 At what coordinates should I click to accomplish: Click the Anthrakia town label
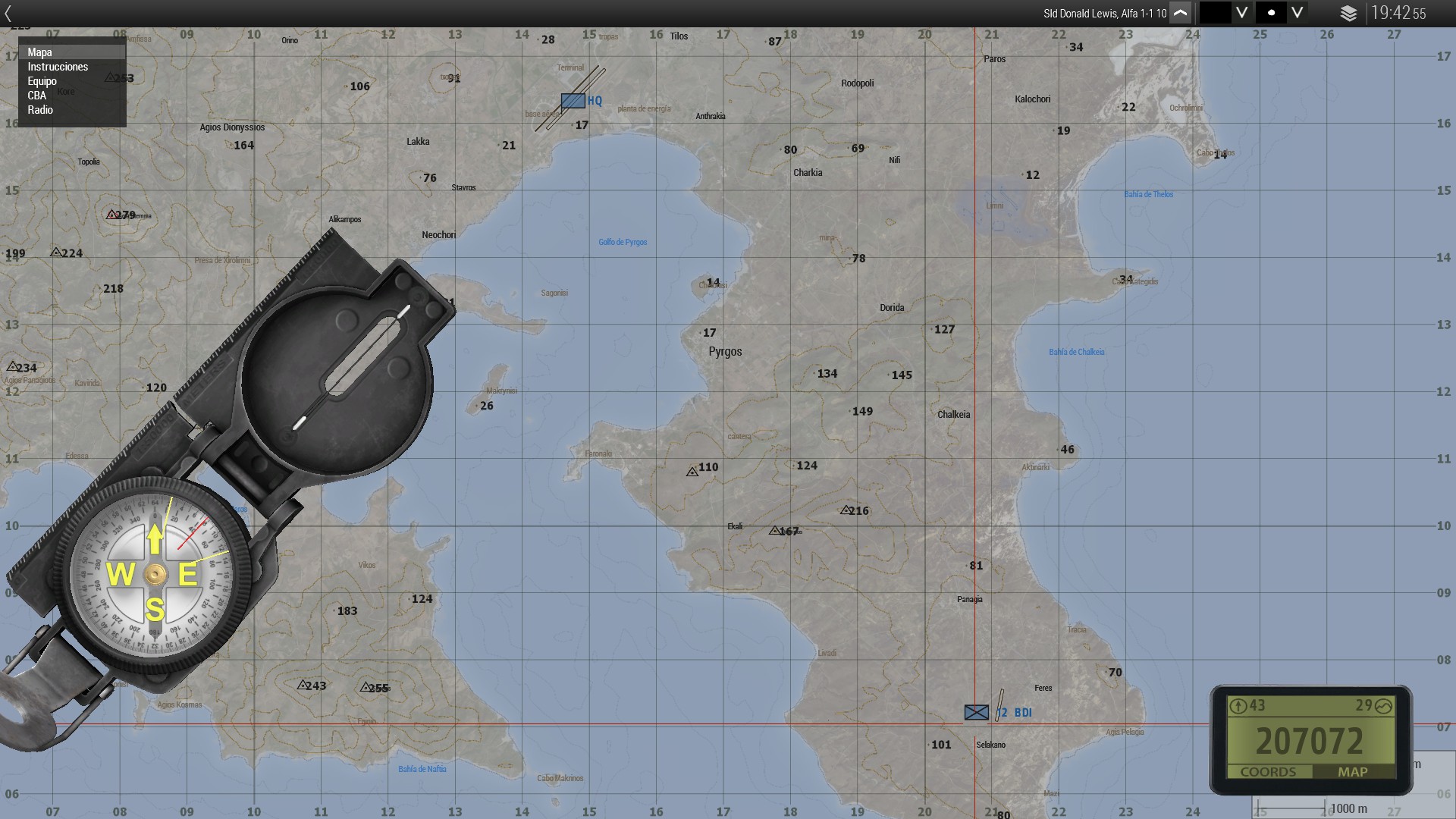pyautogui.click(x=711, y=116)
